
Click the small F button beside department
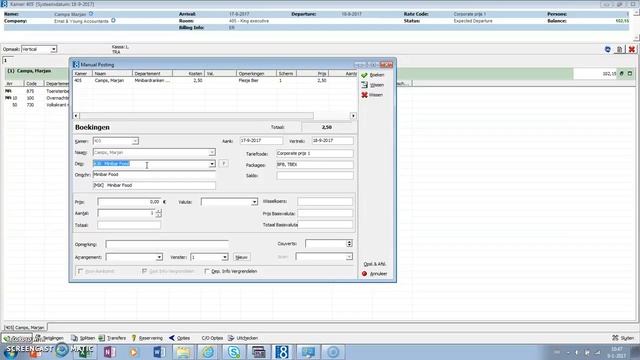223,163
